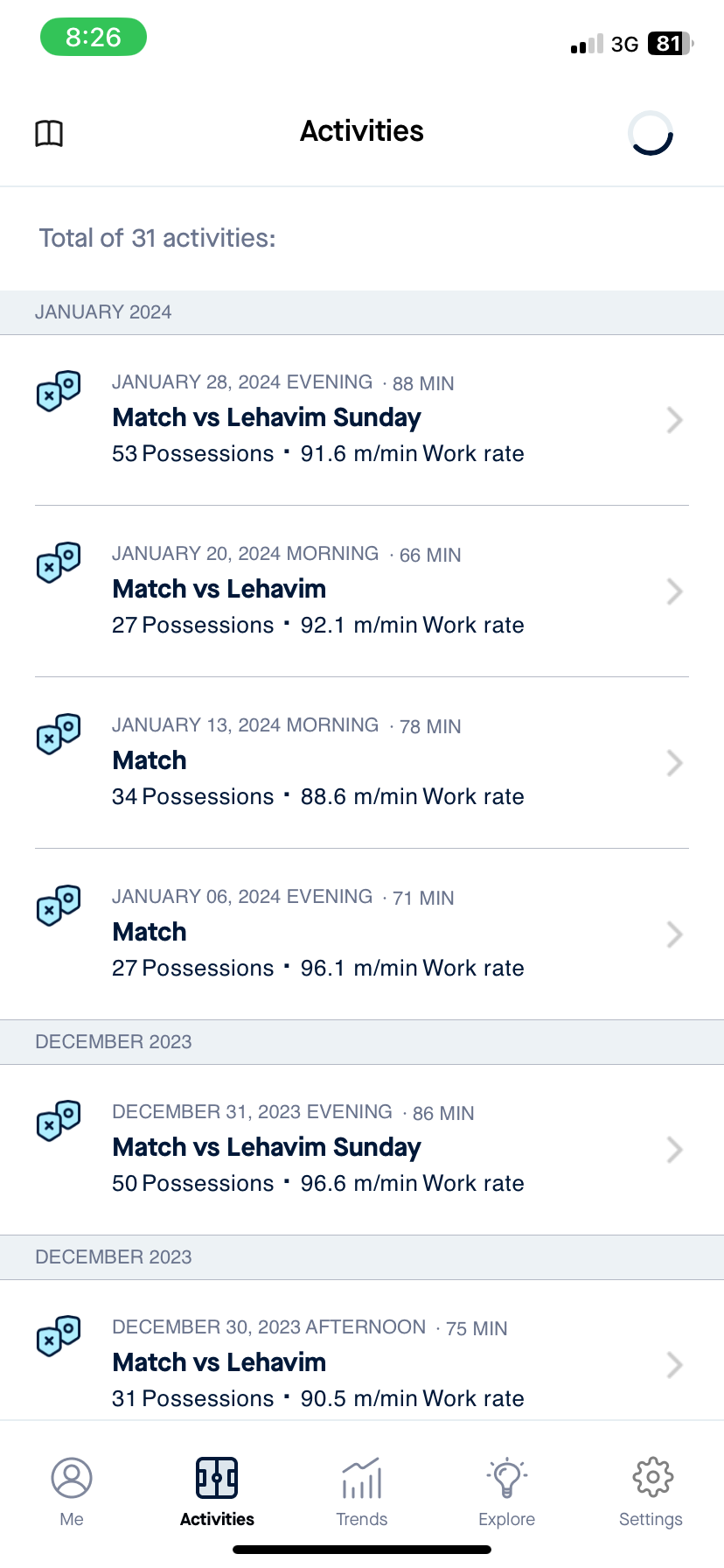Open Settings gear tab
The width and height of the screenshot is (724, 1568).
(651, 1492)
